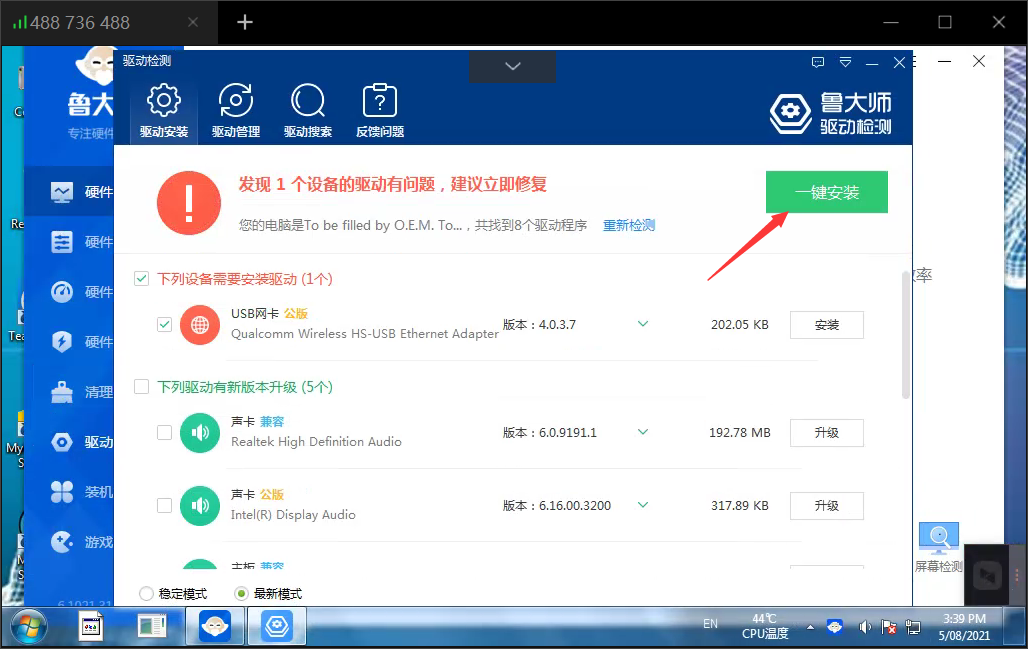Select the 稳定模式 radio button
The width and height of the screenshot is (1028, 649).
[x=147, y=594]
